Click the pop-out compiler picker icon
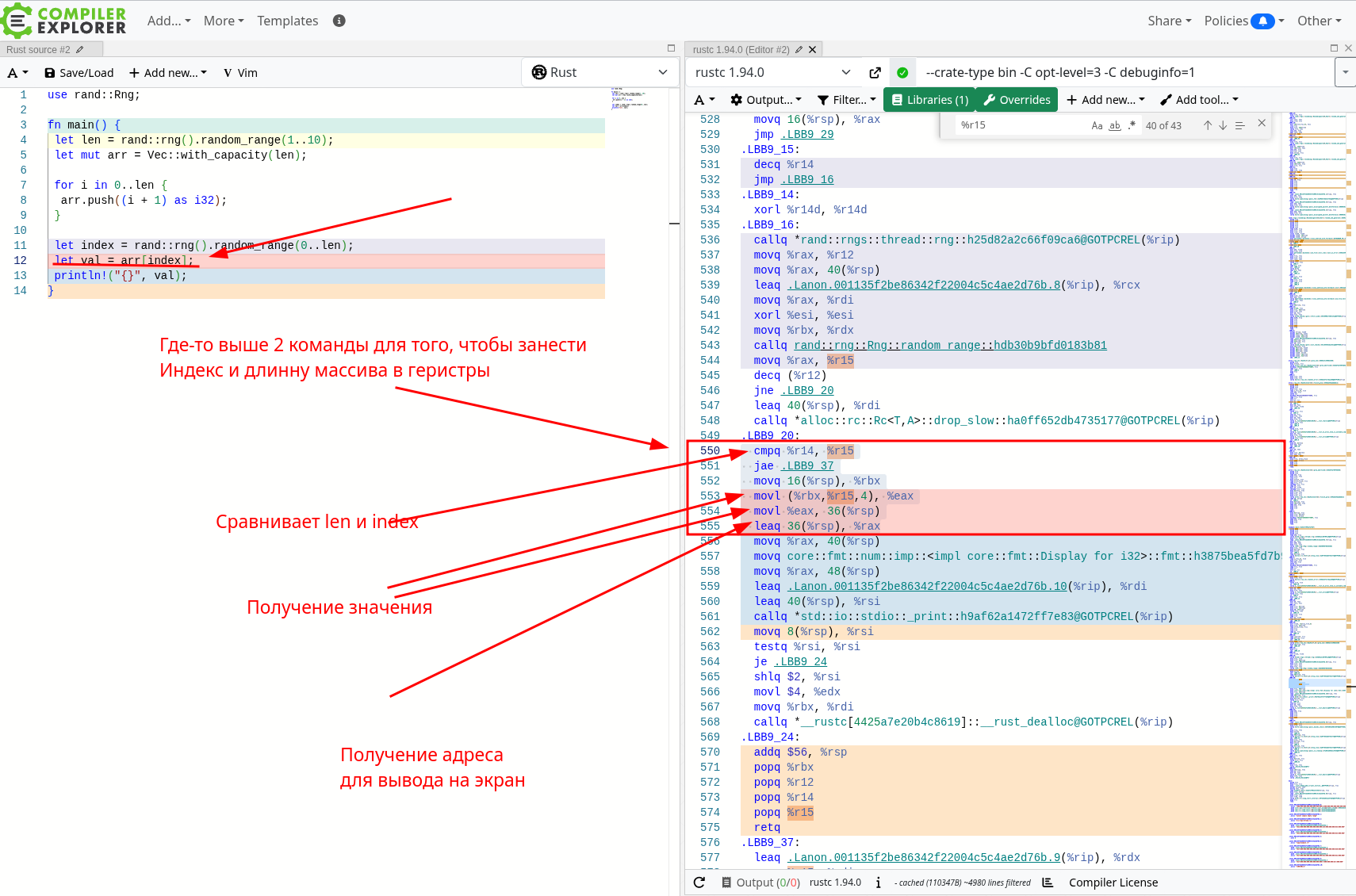1356x896 pixels. (x=875, y=72)
